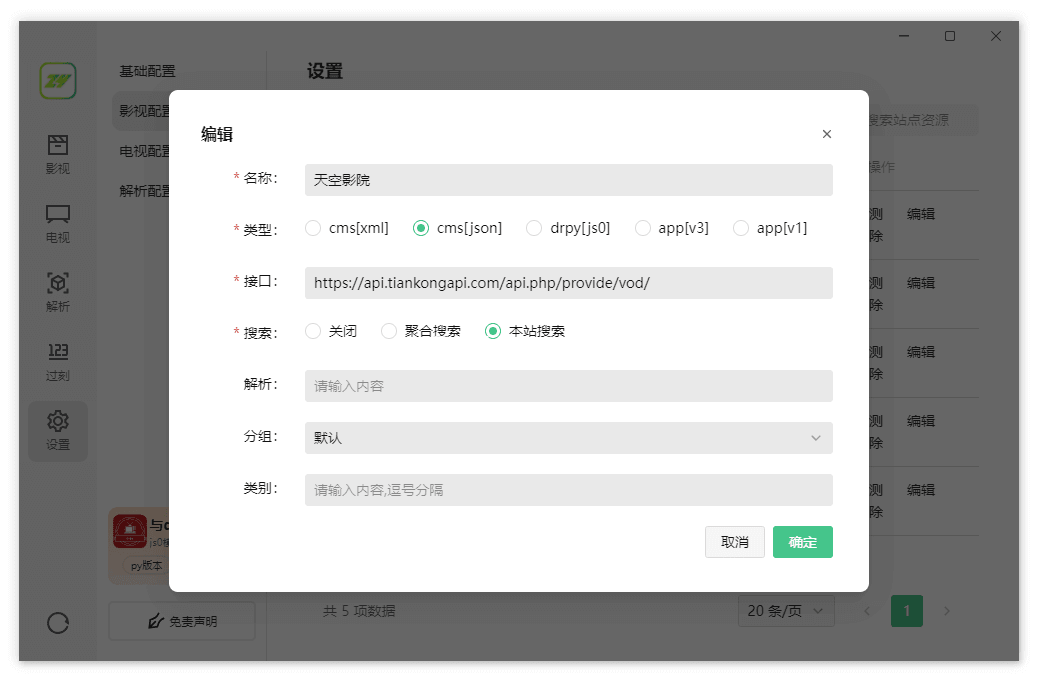Viewport: 1039px width, 682px height.
Task: Select the cms[xml] type radio button
Action: coord(314,228)
